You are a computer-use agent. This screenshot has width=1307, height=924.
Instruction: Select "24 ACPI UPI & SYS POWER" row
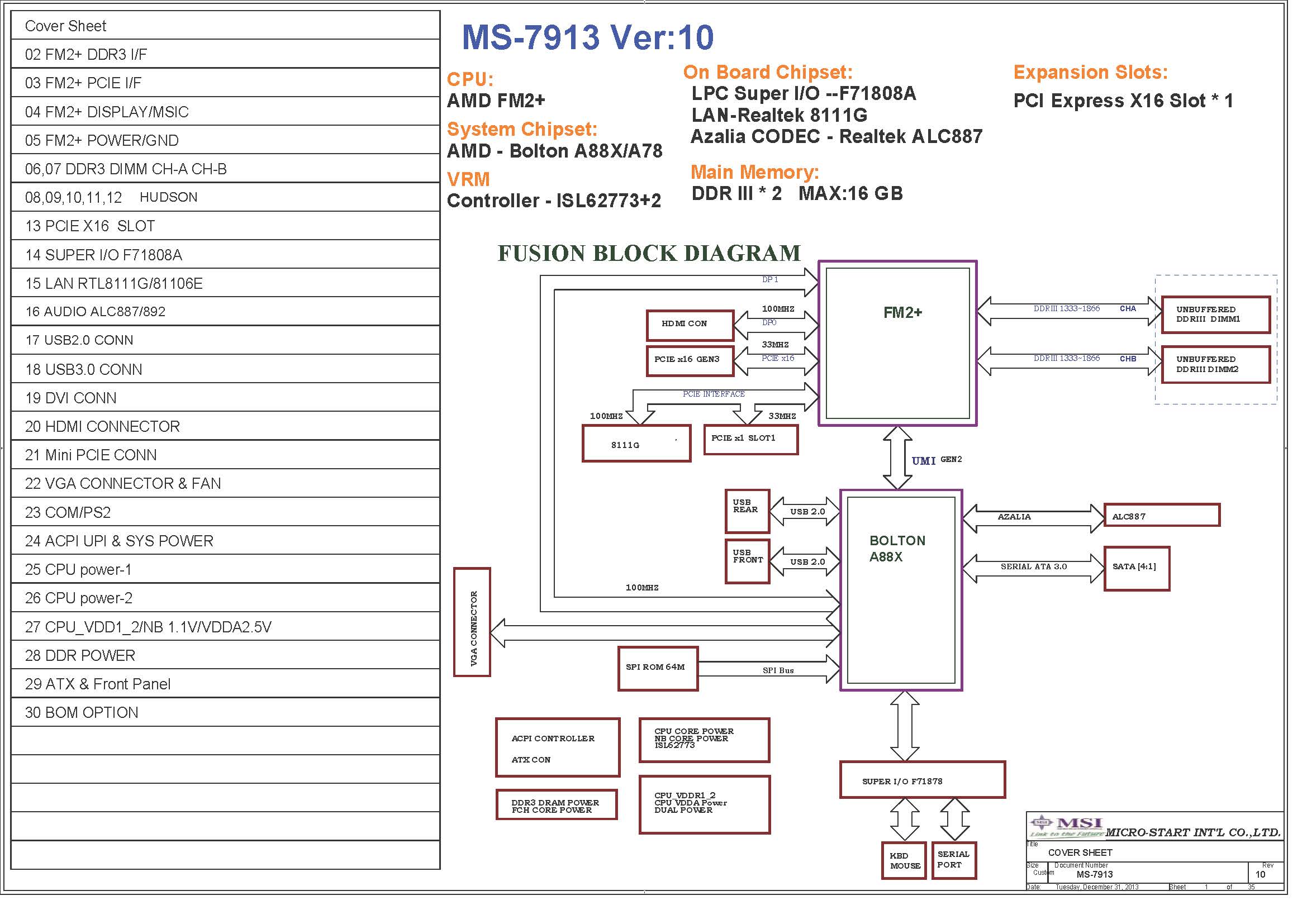click(225, 541)
